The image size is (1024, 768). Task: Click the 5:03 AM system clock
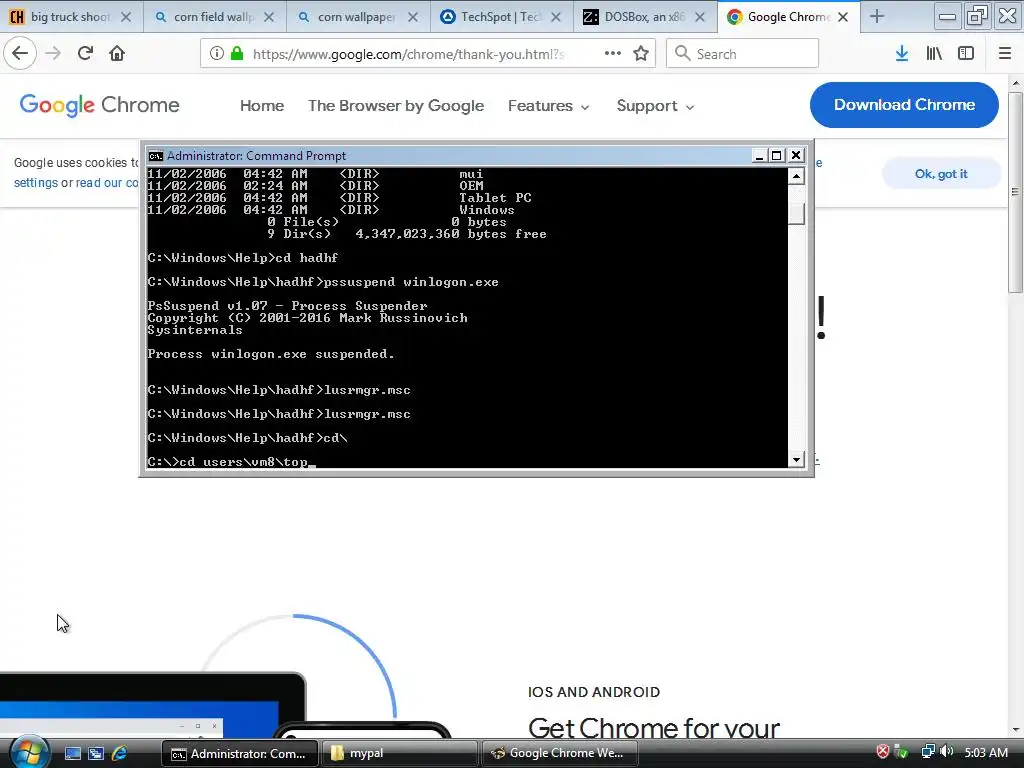pos(985,752)
